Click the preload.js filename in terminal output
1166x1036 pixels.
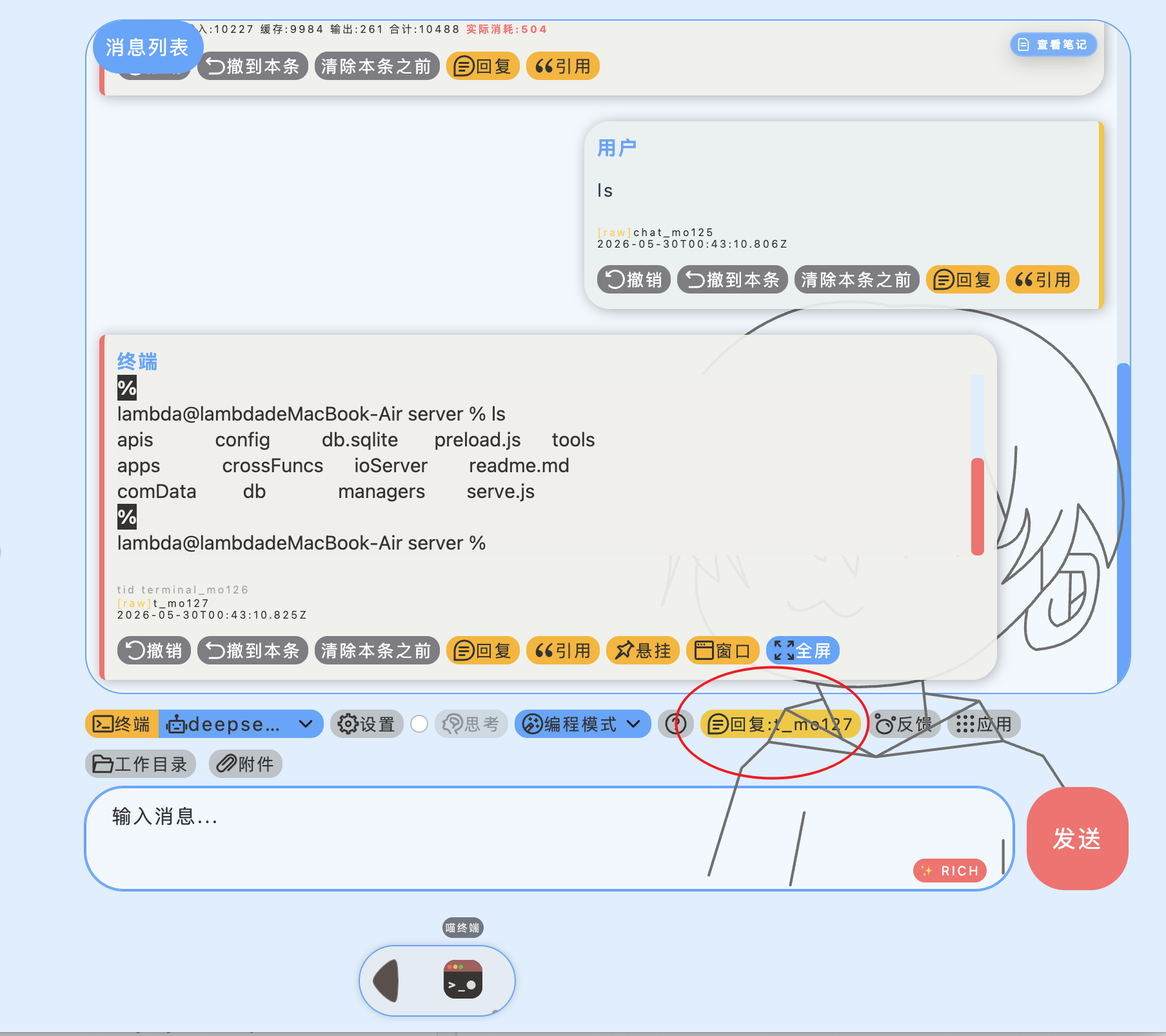[477, 440]
